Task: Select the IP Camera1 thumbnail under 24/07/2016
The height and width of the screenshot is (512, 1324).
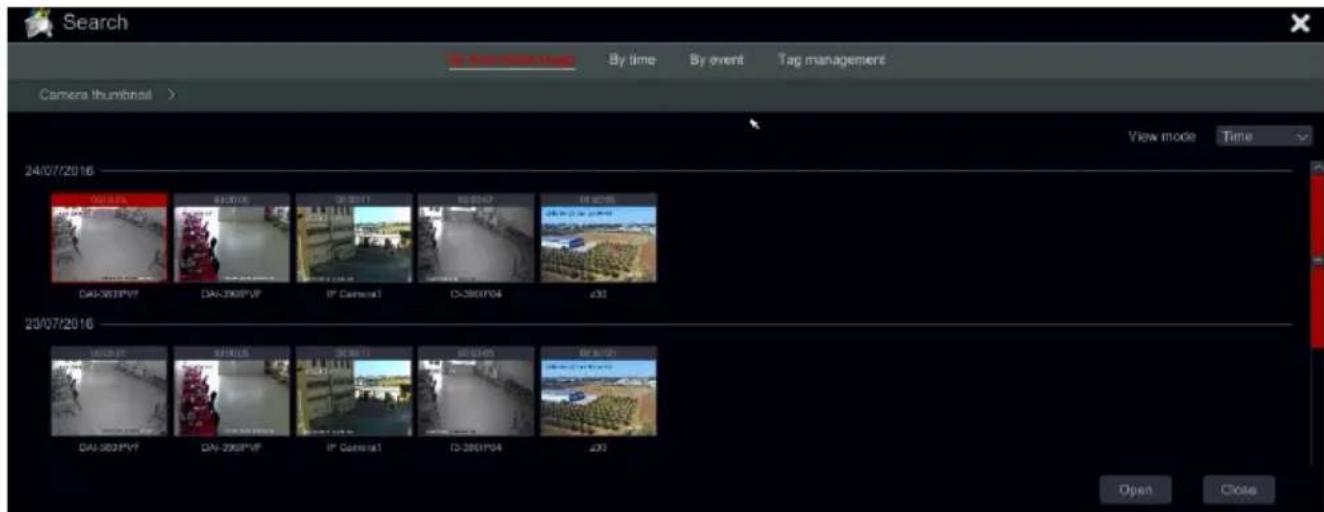Action: (x=354, y=238)
